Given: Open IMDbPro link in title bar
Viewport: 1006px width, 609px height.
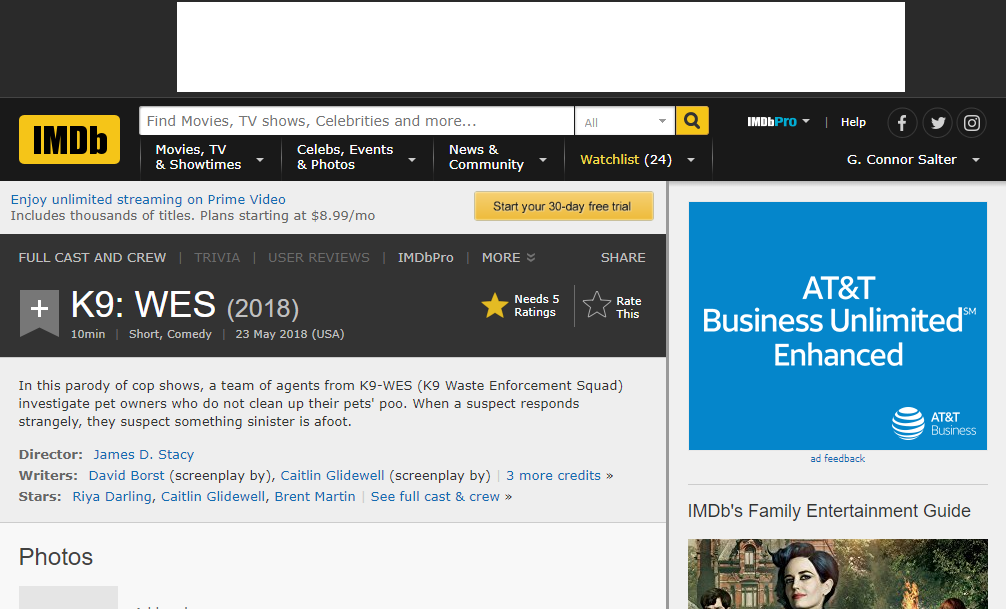Looking at the screenshot, I should point(425,257).
